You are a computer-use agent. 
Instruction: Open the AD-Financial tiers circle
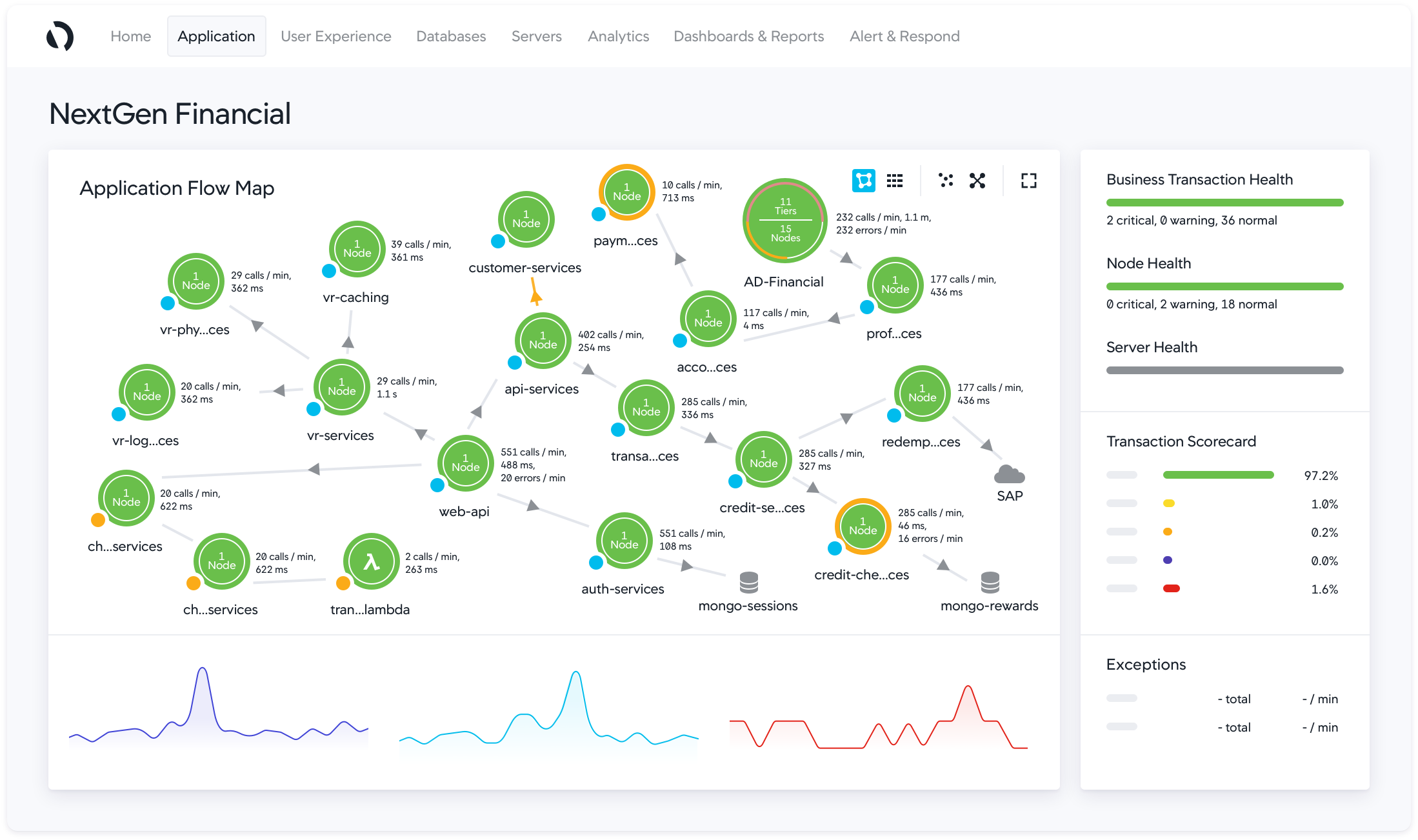[x=785, y=220]
